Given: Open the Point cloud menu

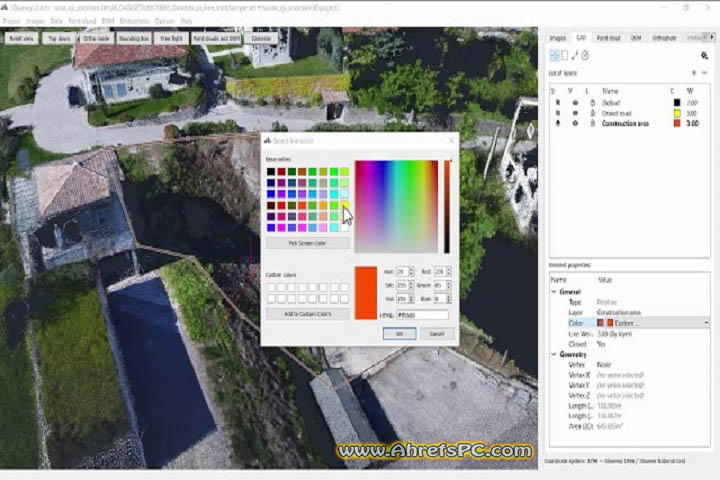Looking at the screenshot, I should (82, 21).
